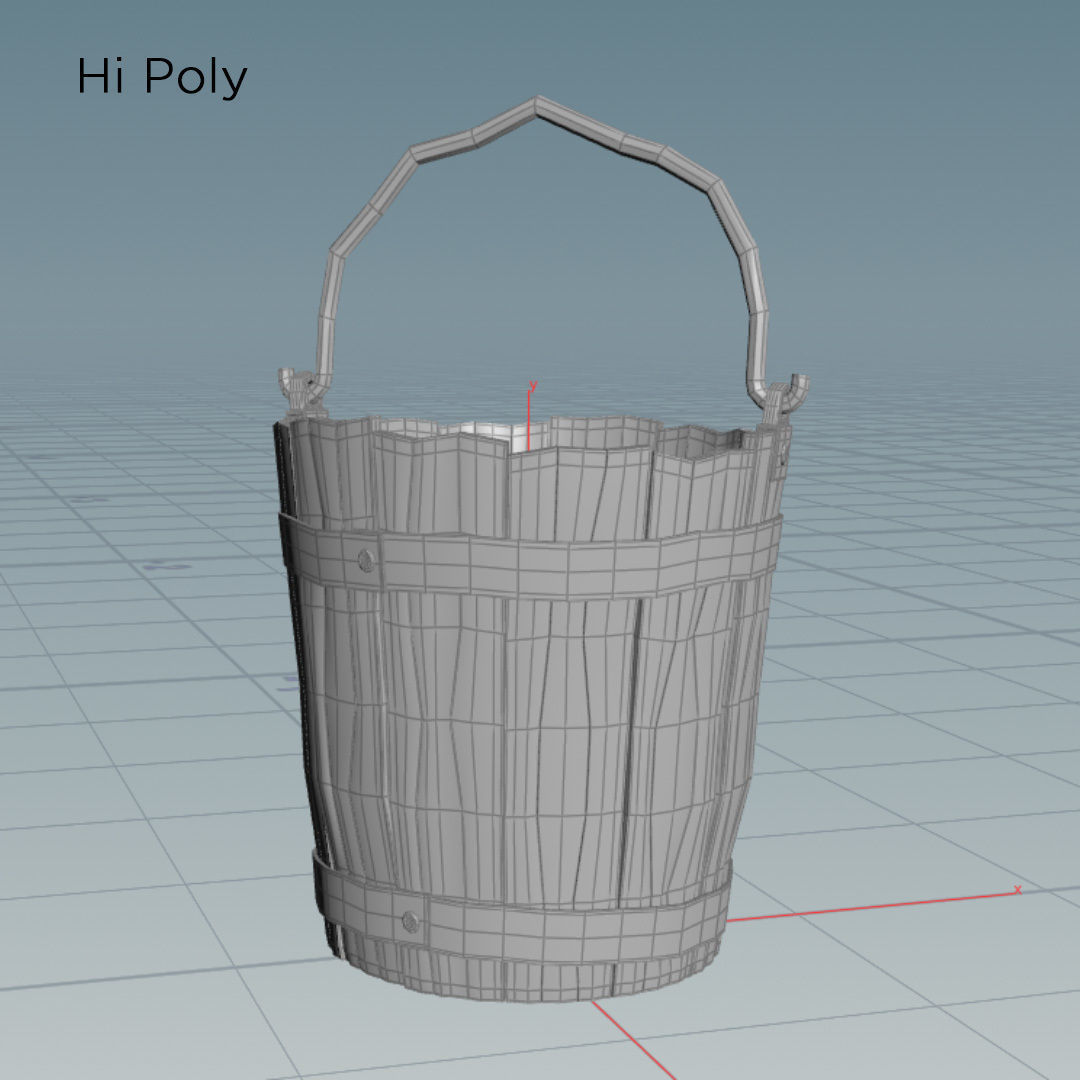
Task: Click the red "x" axis label
Action: [1017, 890]
